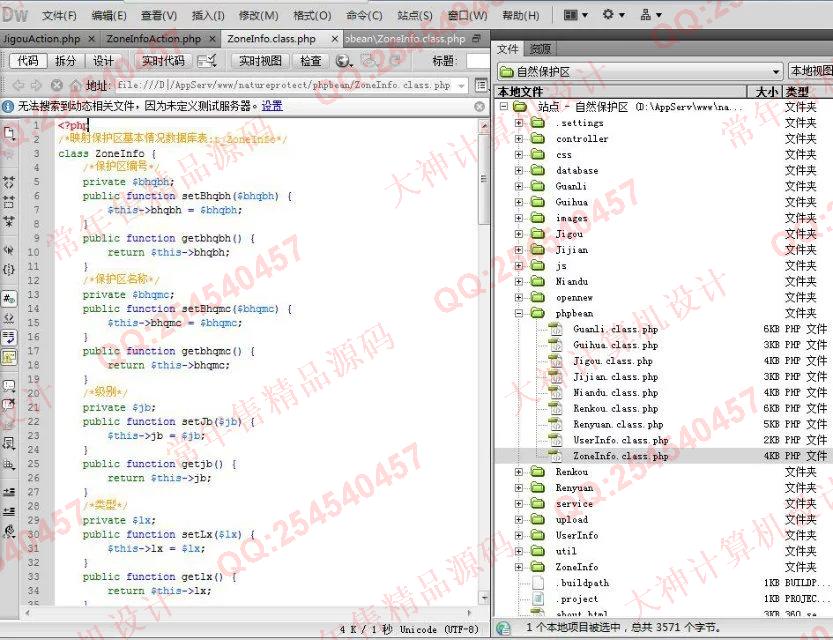Toggle Word Wrap in coding toolbar
The image size is (833, 640).
pos(9,337)
